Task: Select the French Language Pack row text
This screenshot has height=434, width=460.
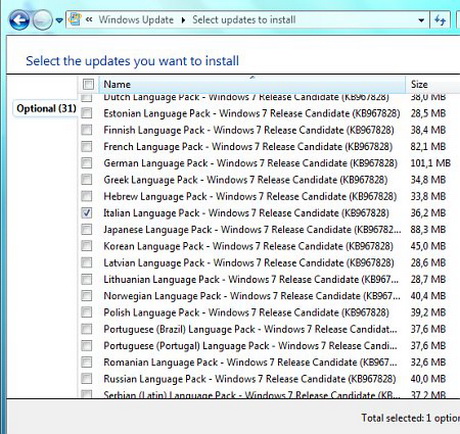Action: coord(248,147)
